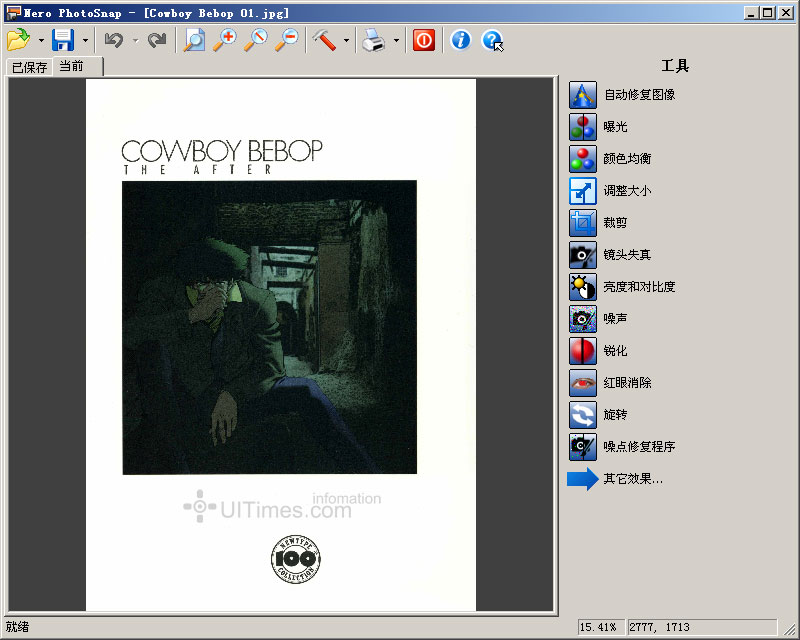Show more via 其它效果... link
Viewport: 800px width, 640px height.
coord(633,479)
